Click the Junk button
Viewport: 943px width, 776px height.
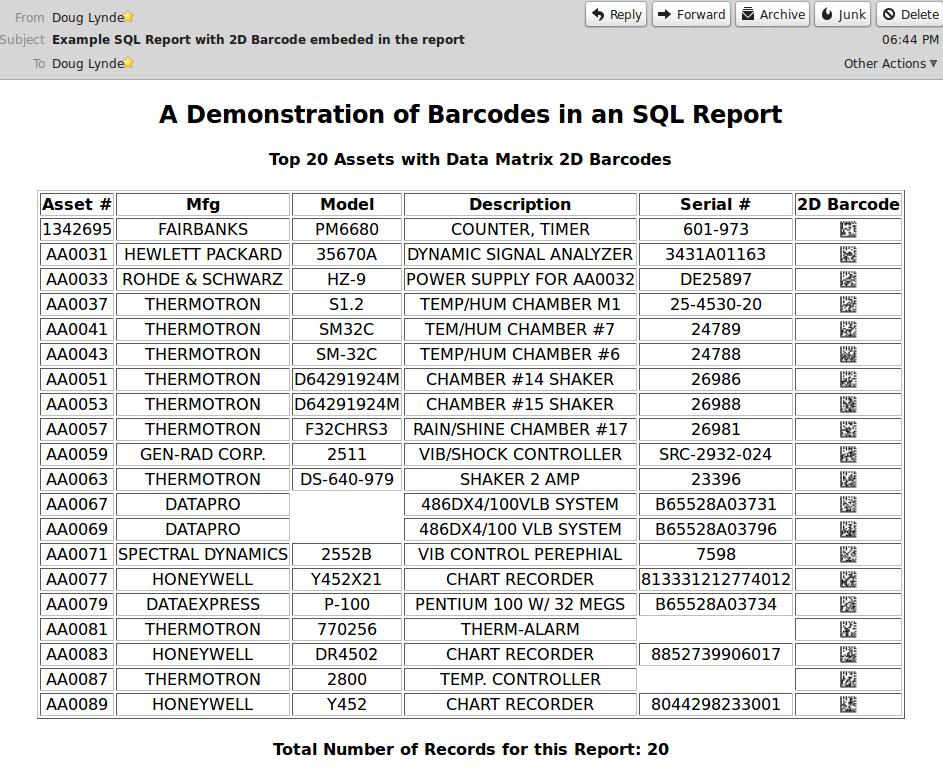click(x=842, y=14)
